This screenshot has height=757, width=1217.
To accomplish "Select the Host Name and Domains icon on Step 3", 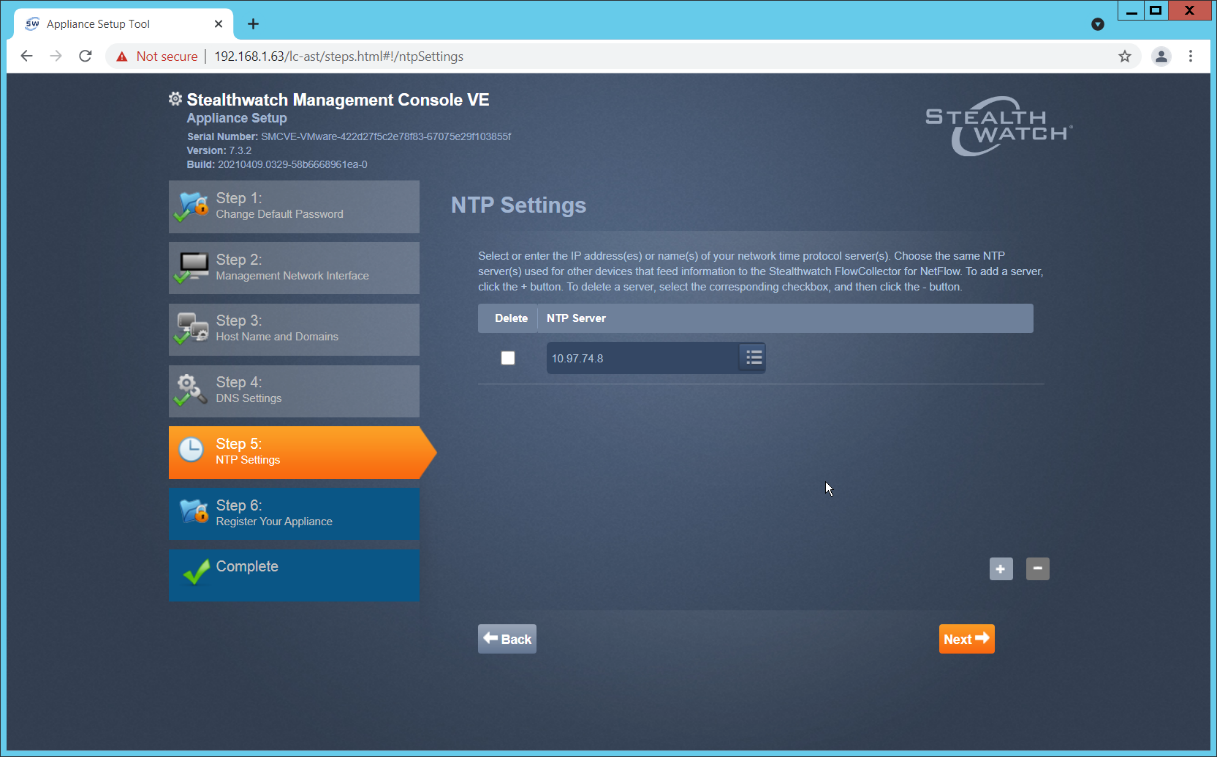I will [x=193, y=329].
